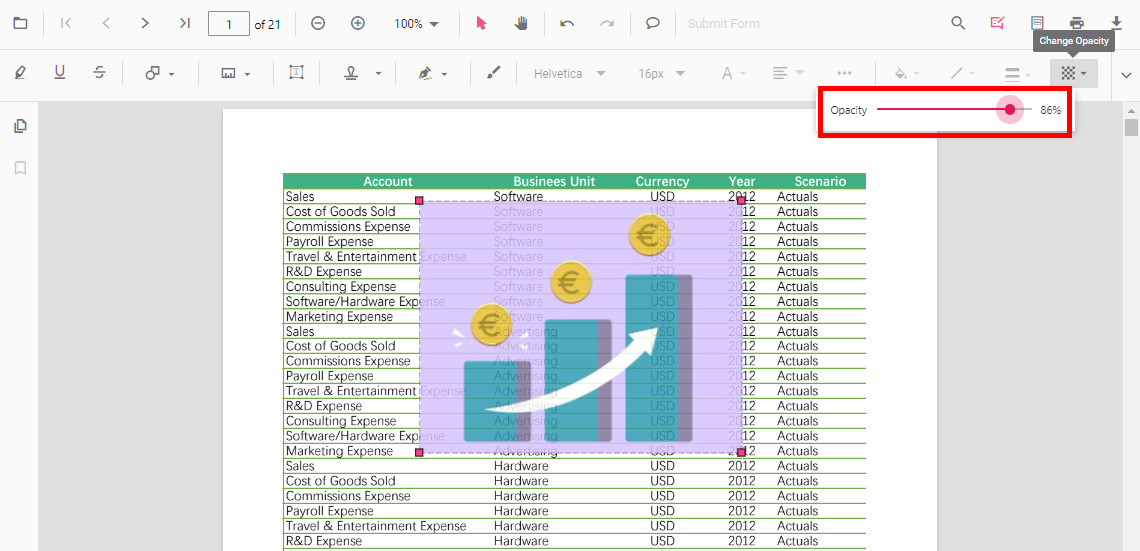
Task: Toggle the edit annotation toolbar
Action: pos(997,23)
